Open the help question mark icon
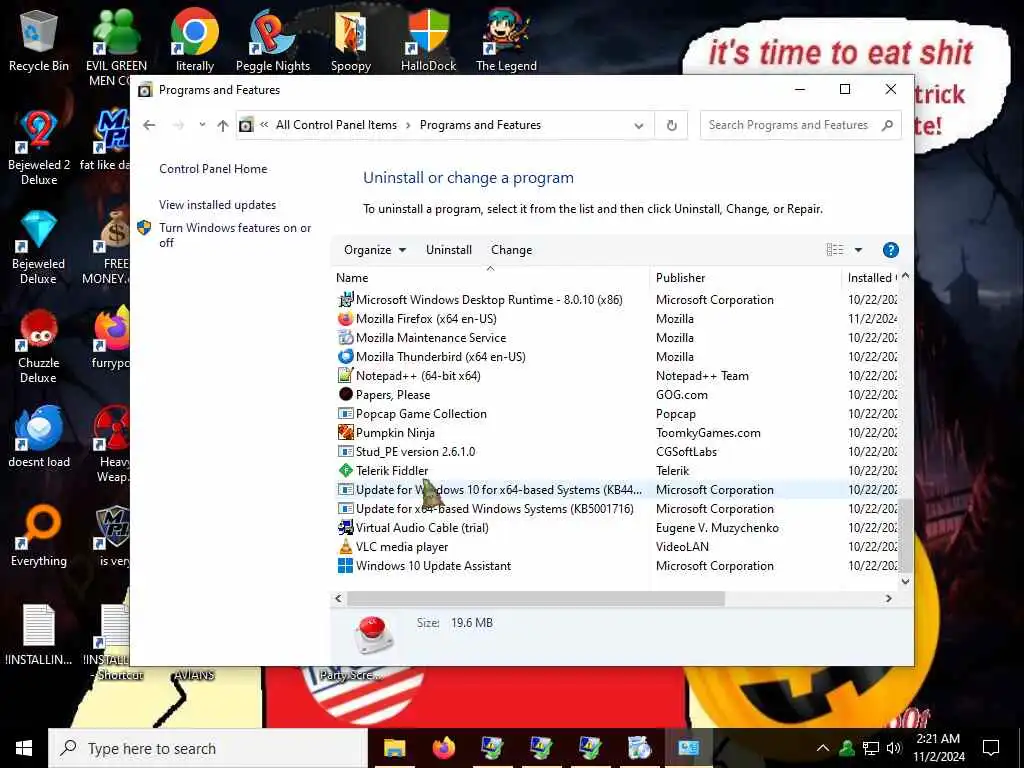1024x768 pixels. (890, 250)
